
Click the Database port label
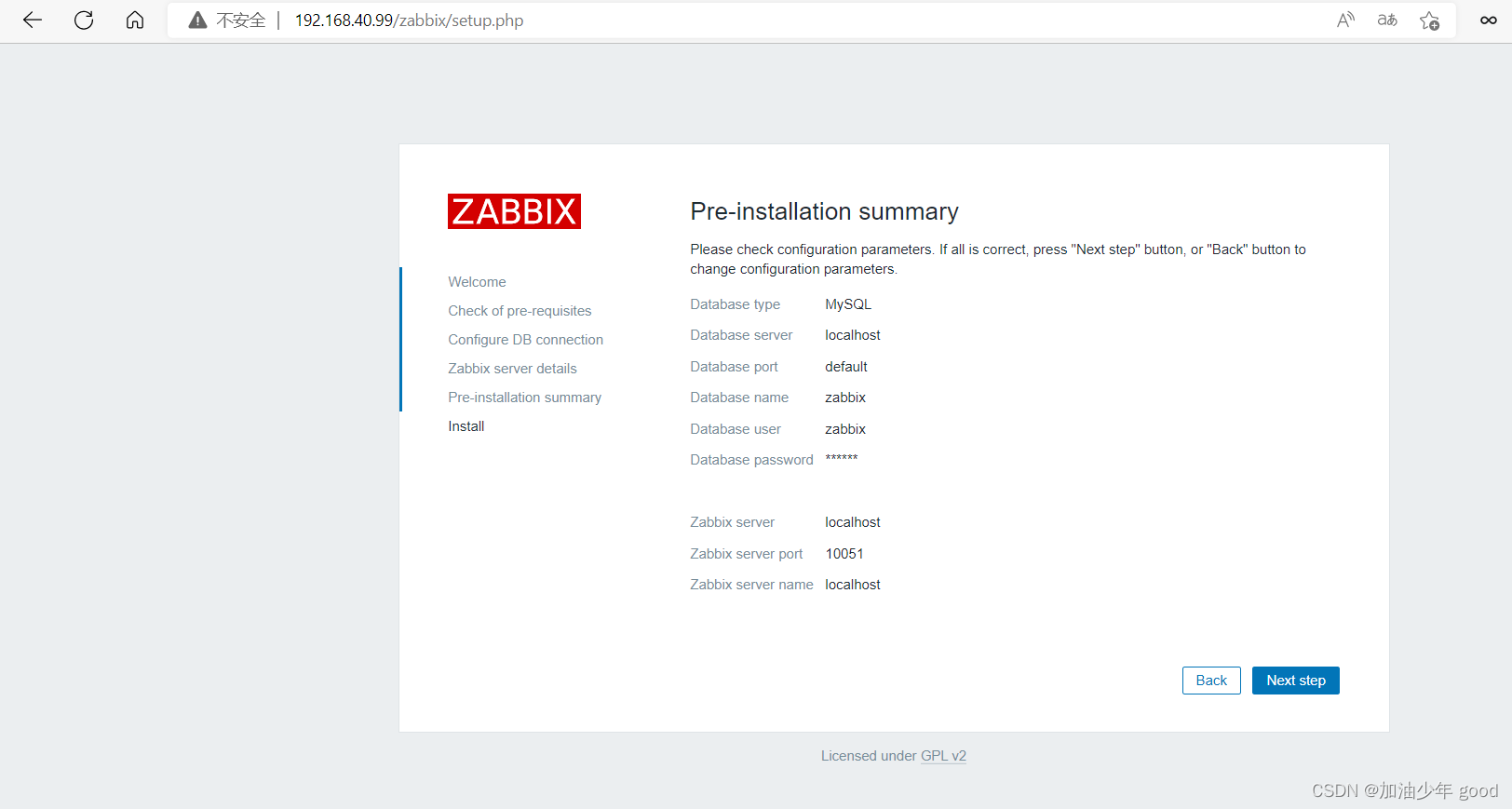[734, 367]
